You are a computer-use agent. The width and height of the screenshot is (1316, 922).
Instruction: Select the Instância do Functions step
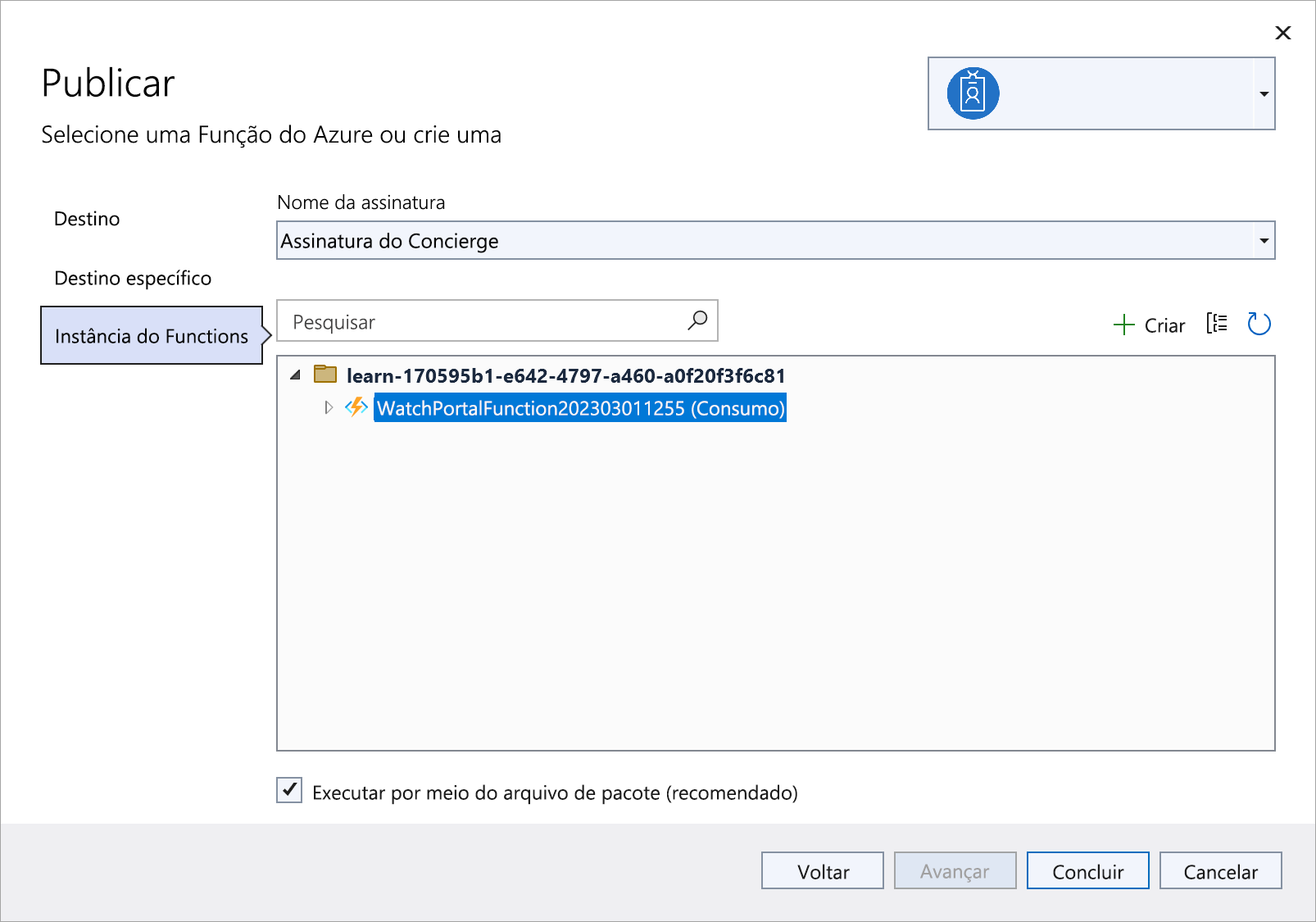[152, 336]
